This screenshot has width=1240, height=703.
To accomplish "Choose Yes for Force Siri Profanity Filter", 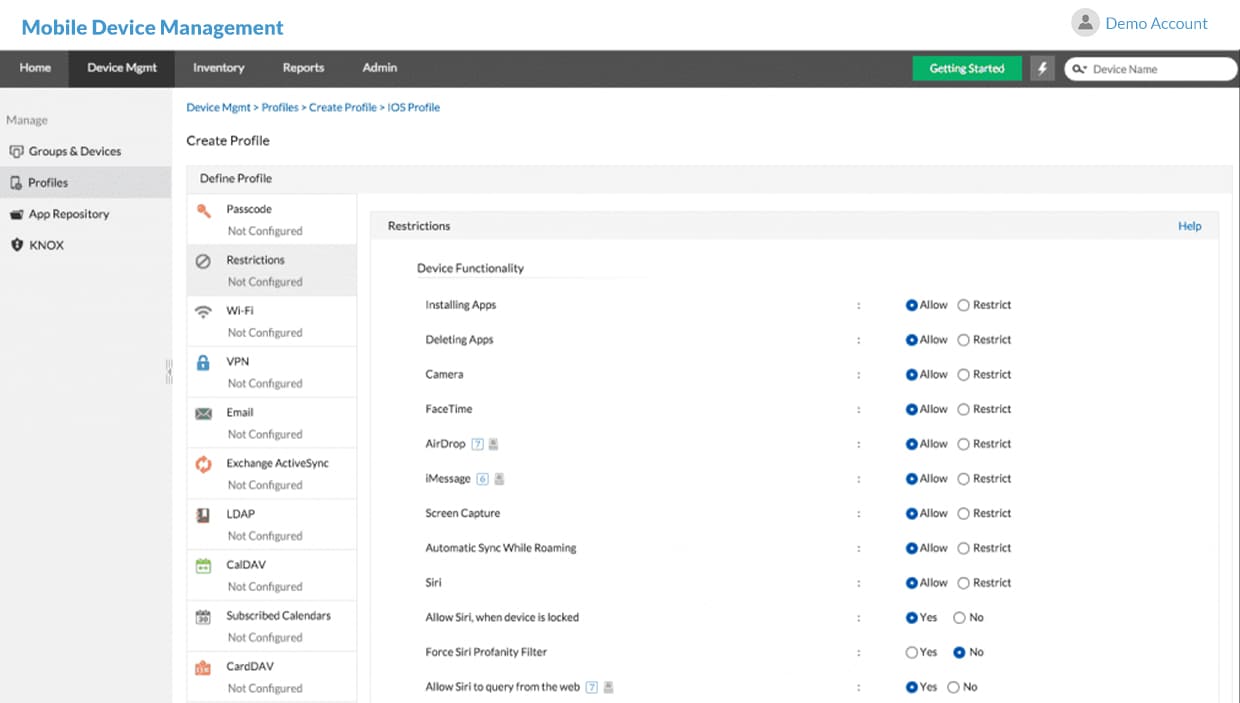I will [x=912, y=652].
